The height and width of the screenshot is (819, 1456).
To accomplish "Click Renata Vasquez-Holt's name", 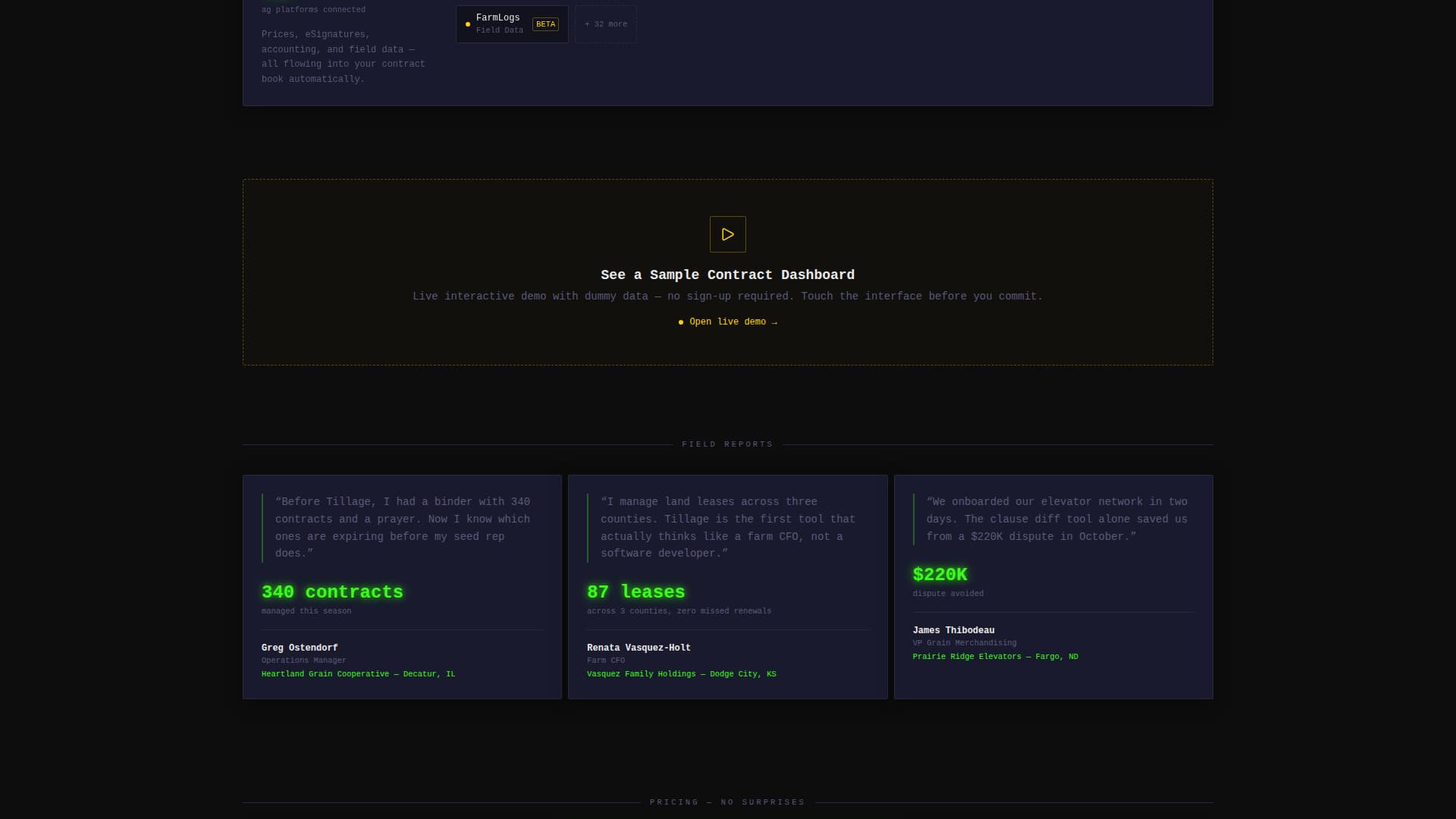I will pyautogui.click(x=639, y=648).
